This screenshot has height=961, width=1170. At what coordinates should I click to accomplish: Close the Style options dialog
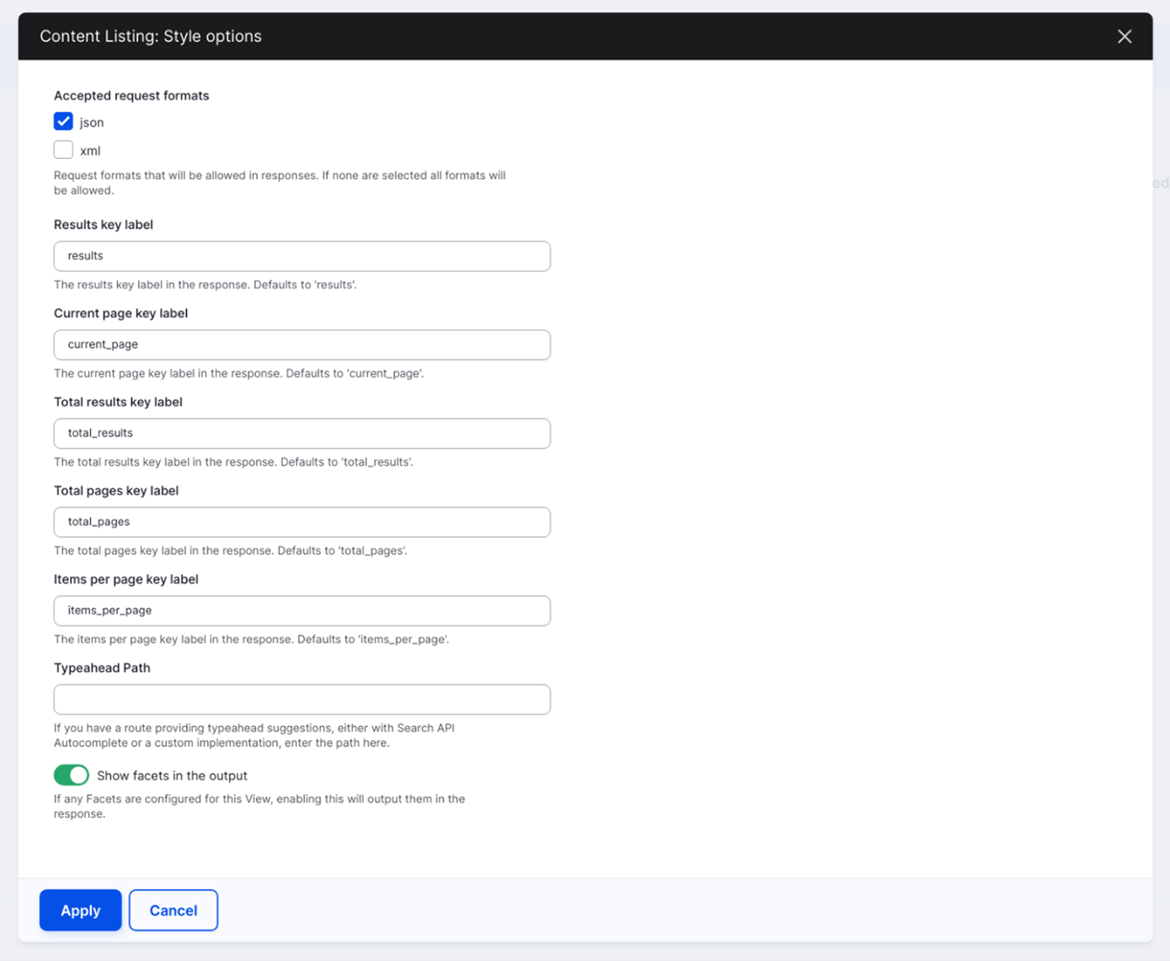pyautogui.click(x=1124, y=36)
